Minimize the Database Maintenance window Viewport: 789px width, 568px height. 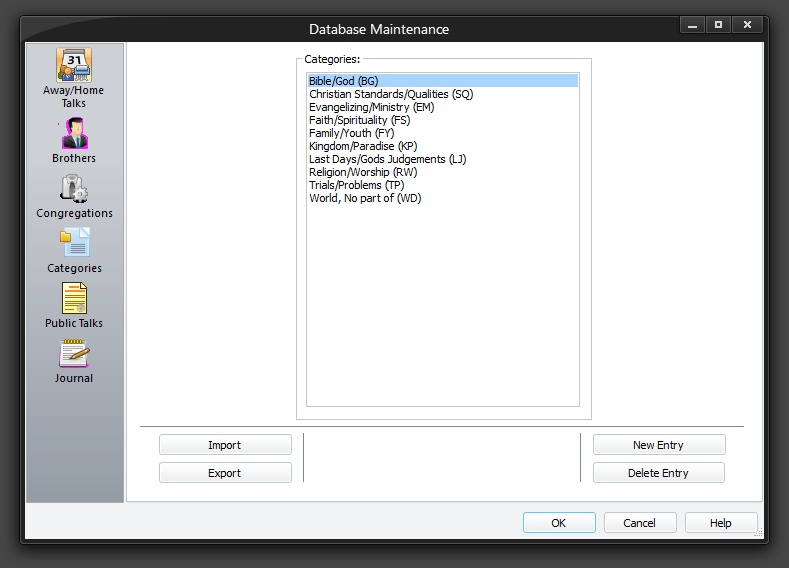[x=693, y=25]
